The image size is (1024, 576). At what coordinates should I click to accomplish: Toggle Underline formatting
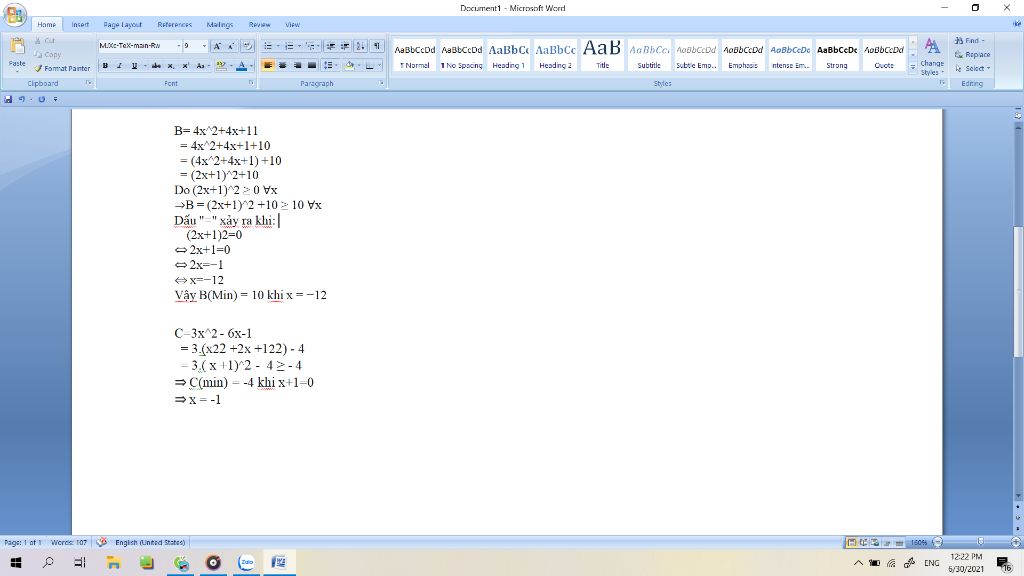coord(134,65)
